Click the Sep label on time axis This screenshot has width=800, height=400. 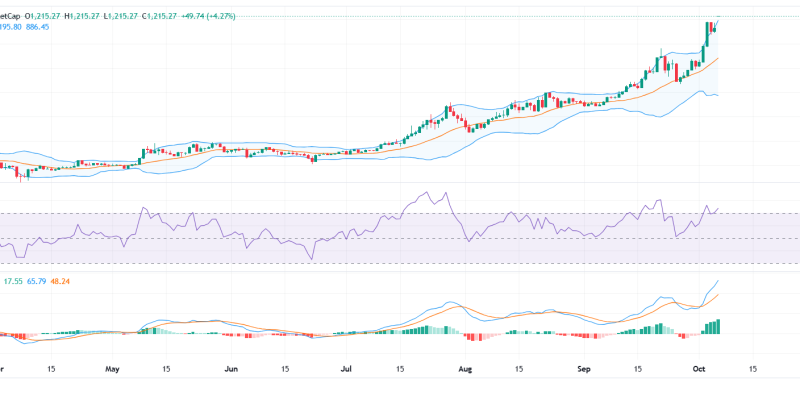pyautogui.click(x=585, y=369)
